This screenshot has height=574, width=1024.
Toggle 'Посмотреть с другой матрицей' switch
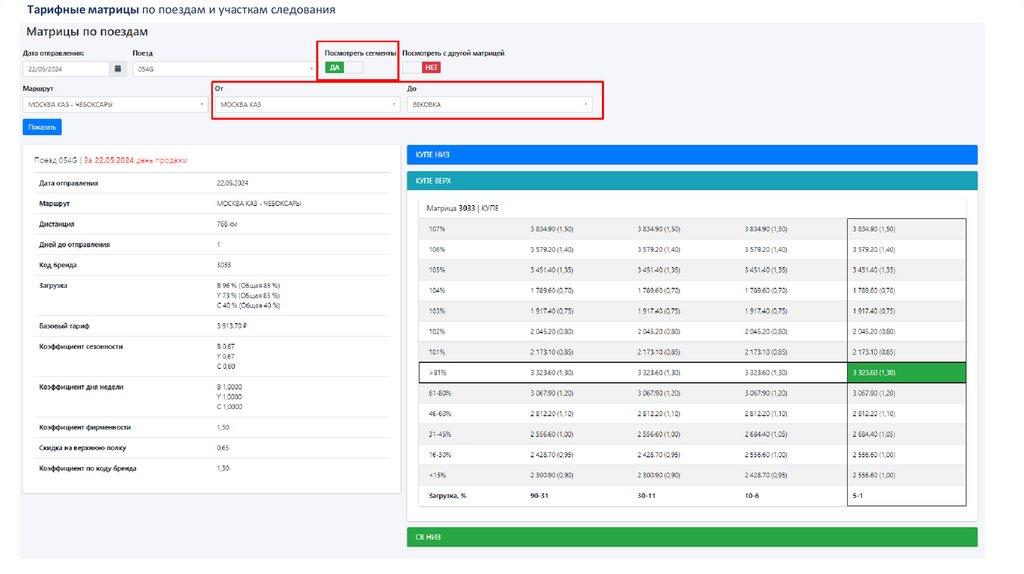(x=421, y=67)
